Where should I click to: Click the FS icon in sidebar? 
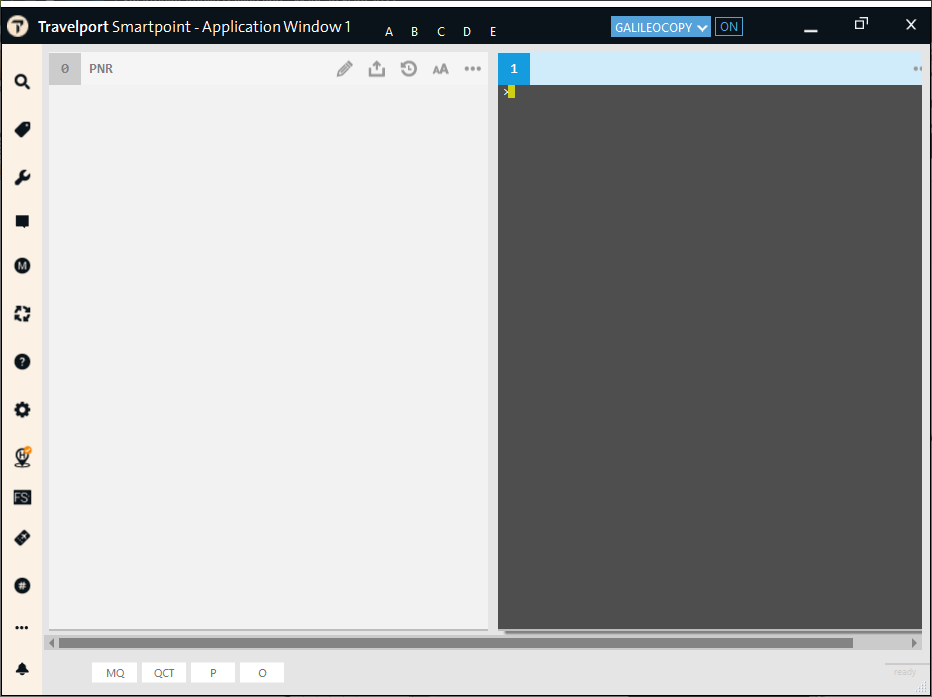(x=22, y=497)
